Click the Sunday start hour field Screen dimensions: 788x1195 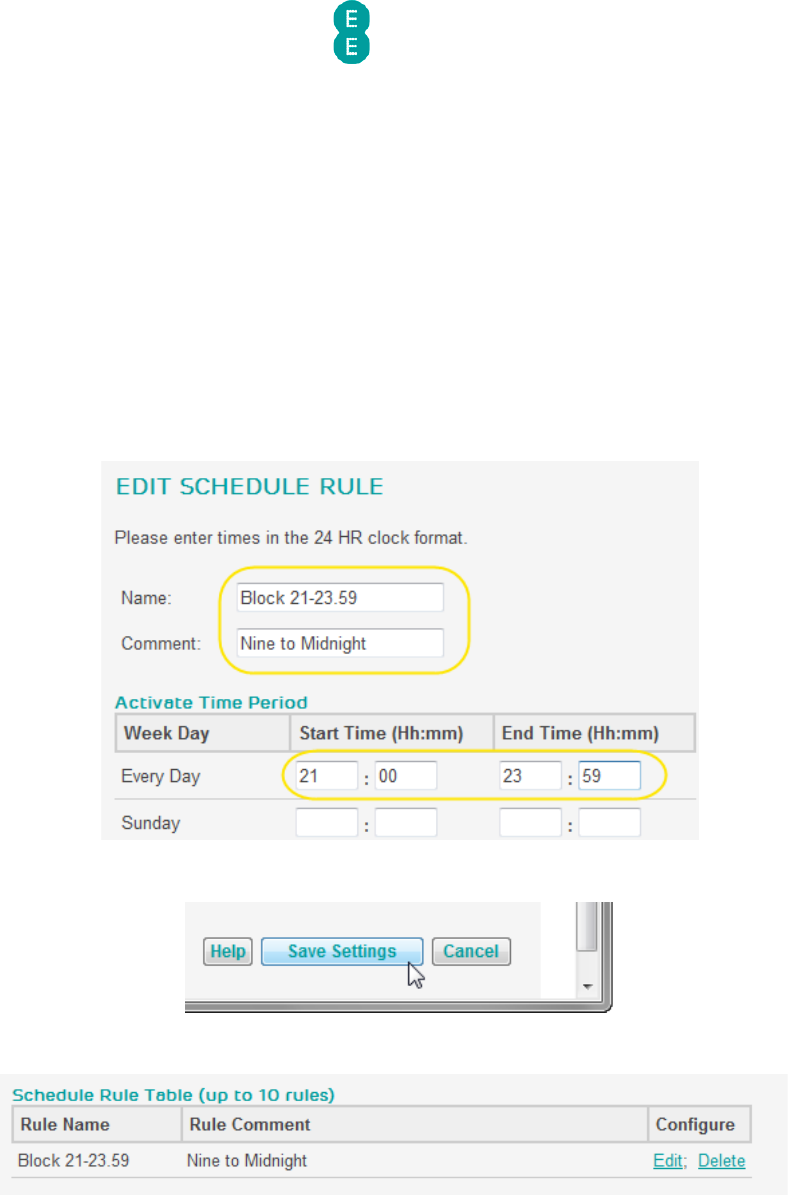326,822
